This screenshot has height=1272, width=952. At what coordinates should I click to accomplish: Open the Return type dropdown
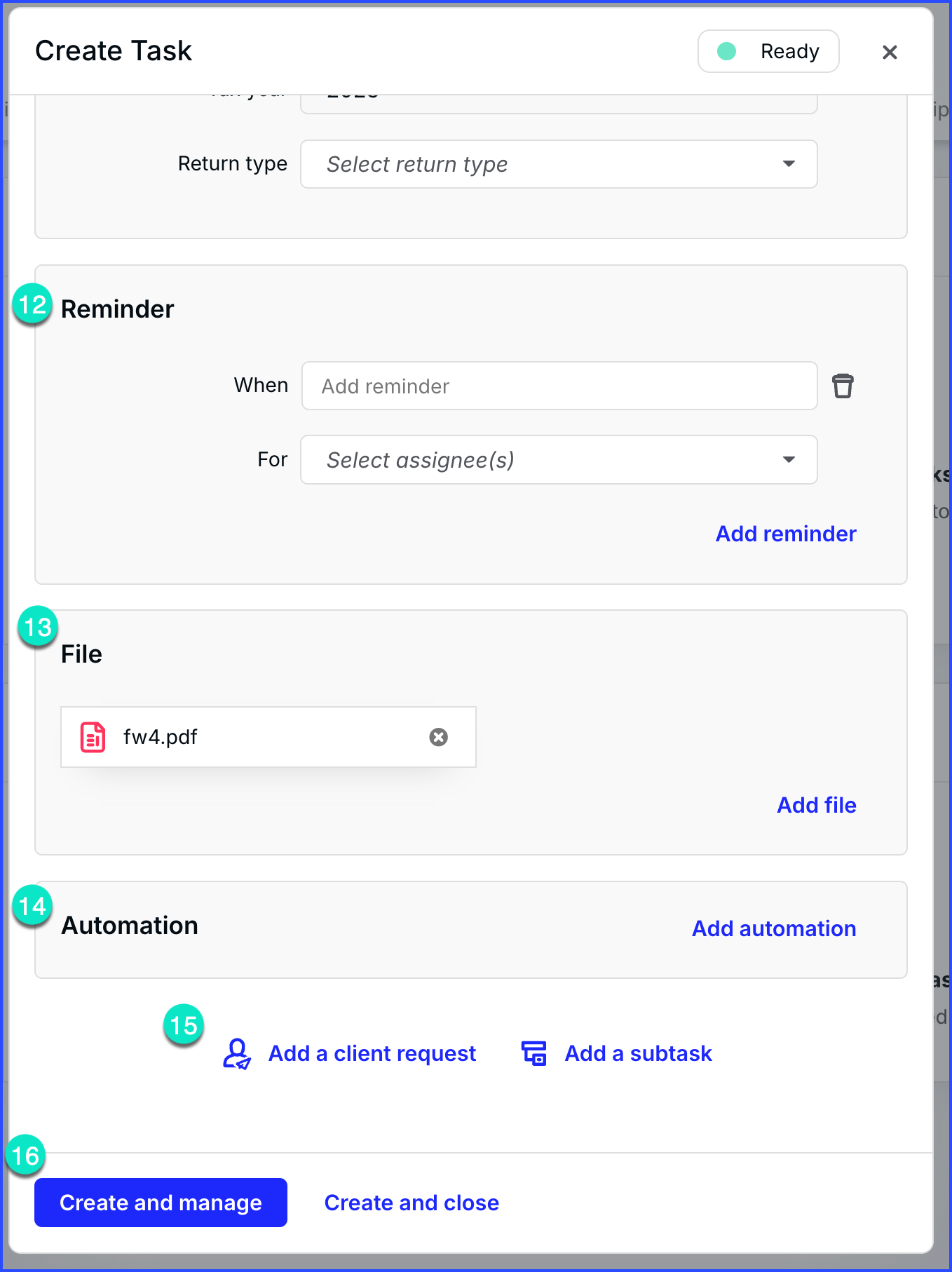559,164
